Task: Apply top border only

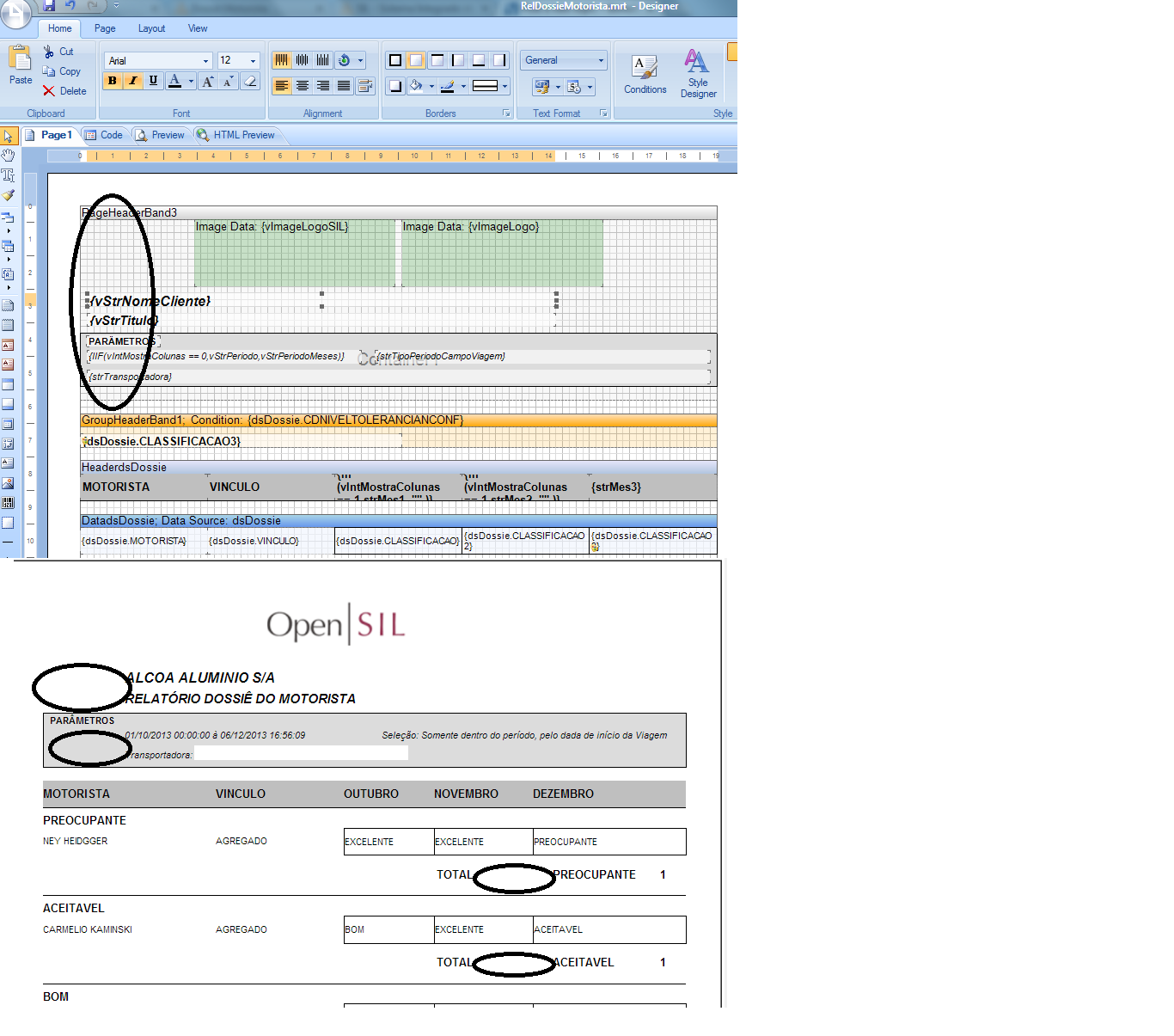Action: point(437,60)
